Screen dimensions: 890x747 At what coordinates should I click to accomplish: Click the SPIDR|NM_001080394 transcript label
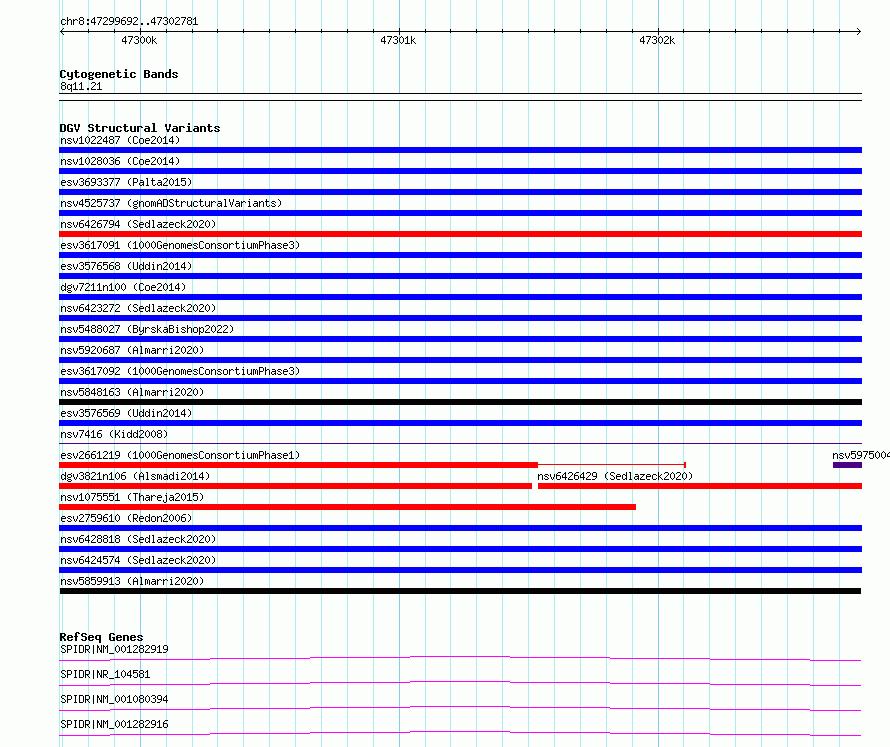click(114, 699)
